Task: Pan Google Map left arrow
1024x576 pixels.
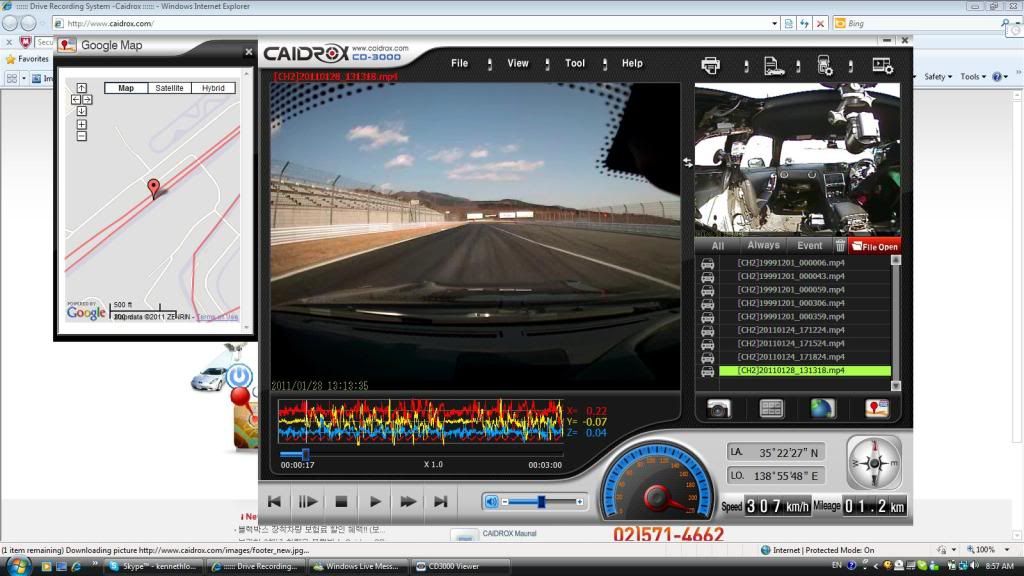Action: pyautogui.click(x=76, y=100)
